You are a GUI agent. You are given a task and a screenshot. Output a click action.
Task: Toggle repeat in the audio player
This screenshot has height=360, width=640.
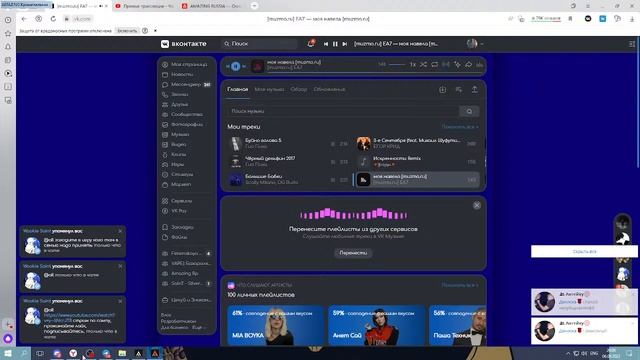click(434, 64)
